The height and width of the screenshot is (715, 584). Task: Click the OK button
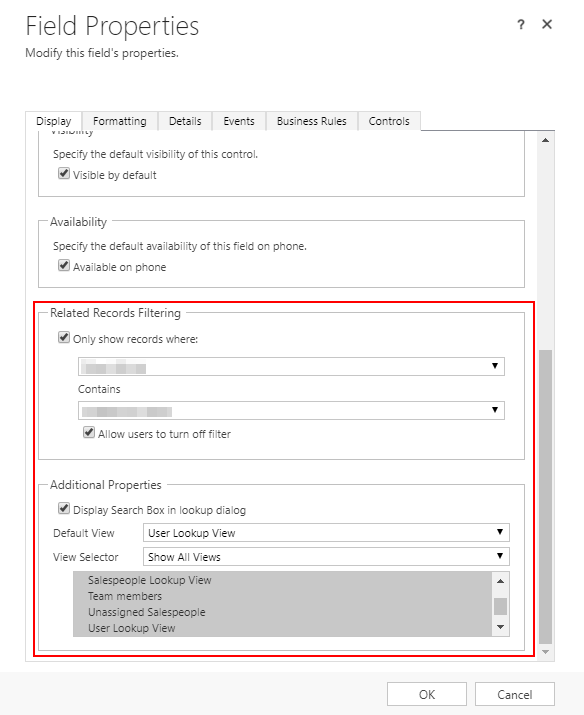(427, 694)
